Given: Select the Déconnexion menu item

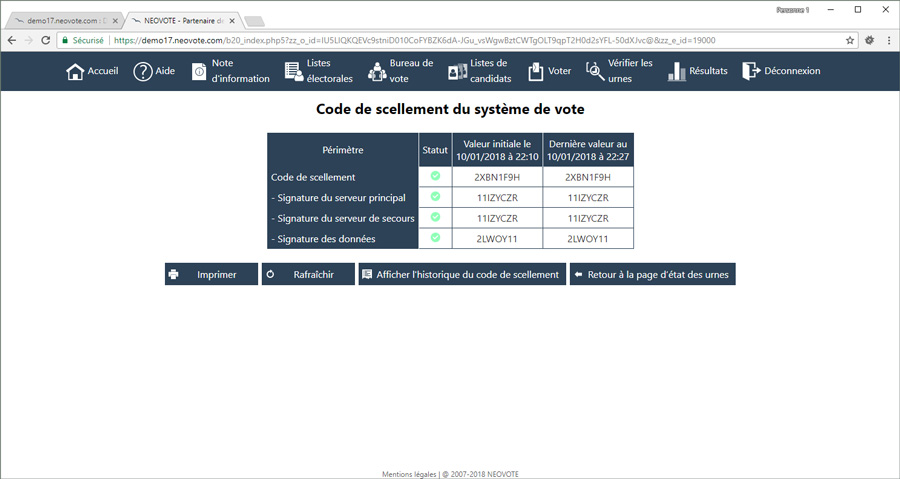Looking at the screenshot, I should point(782,71).
